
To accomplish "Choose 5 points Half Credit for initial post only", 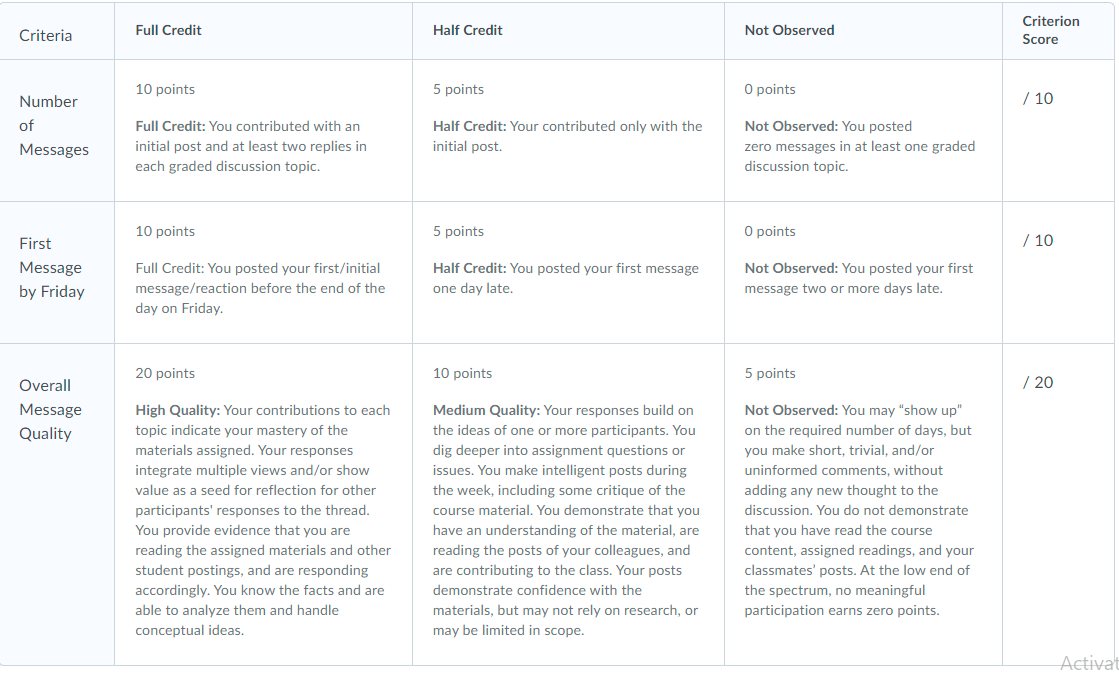I will (568, 131).
